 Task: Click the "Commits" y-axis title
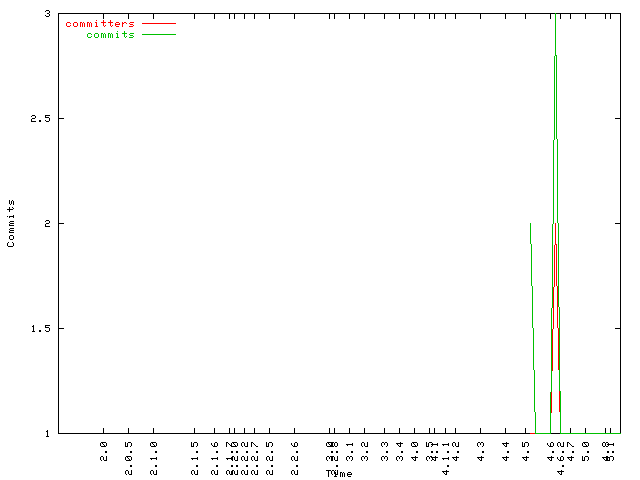pyautogui.click(x=11, y=223)
